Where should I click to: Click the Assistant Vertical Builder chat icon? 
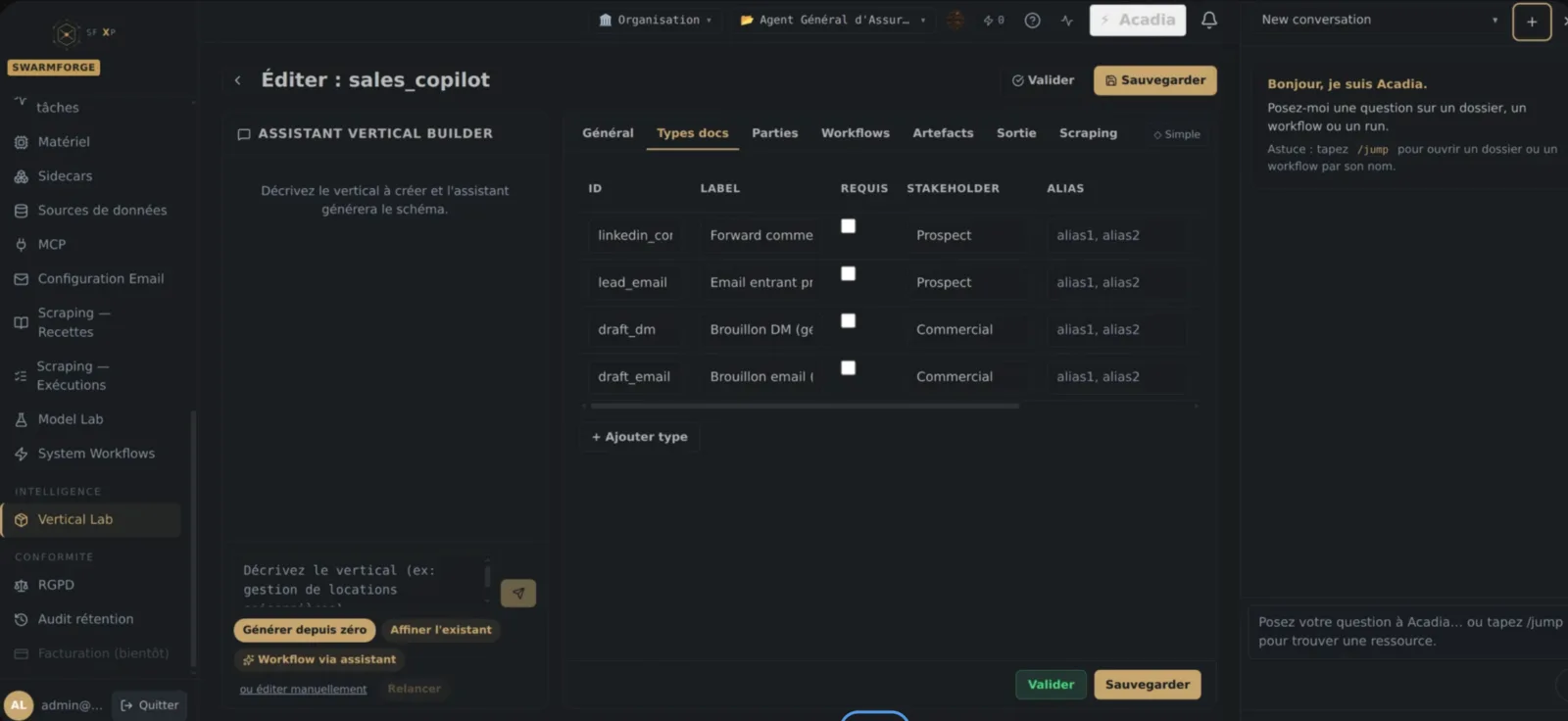point(244,134)
